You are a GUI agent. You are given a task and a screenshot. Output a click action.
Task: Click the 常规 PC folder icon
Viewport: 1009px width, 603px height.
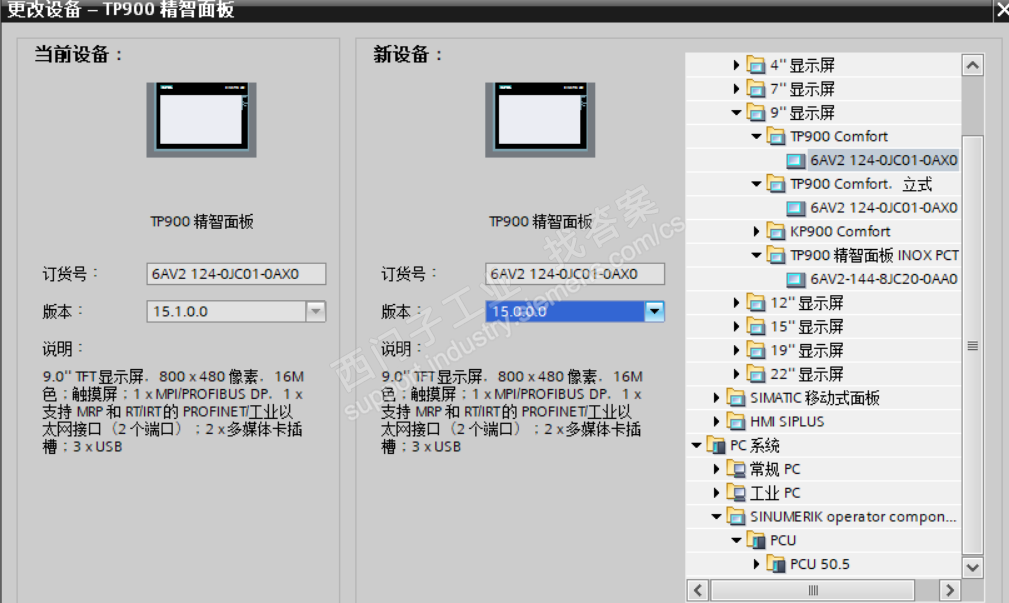click(736, 469)
